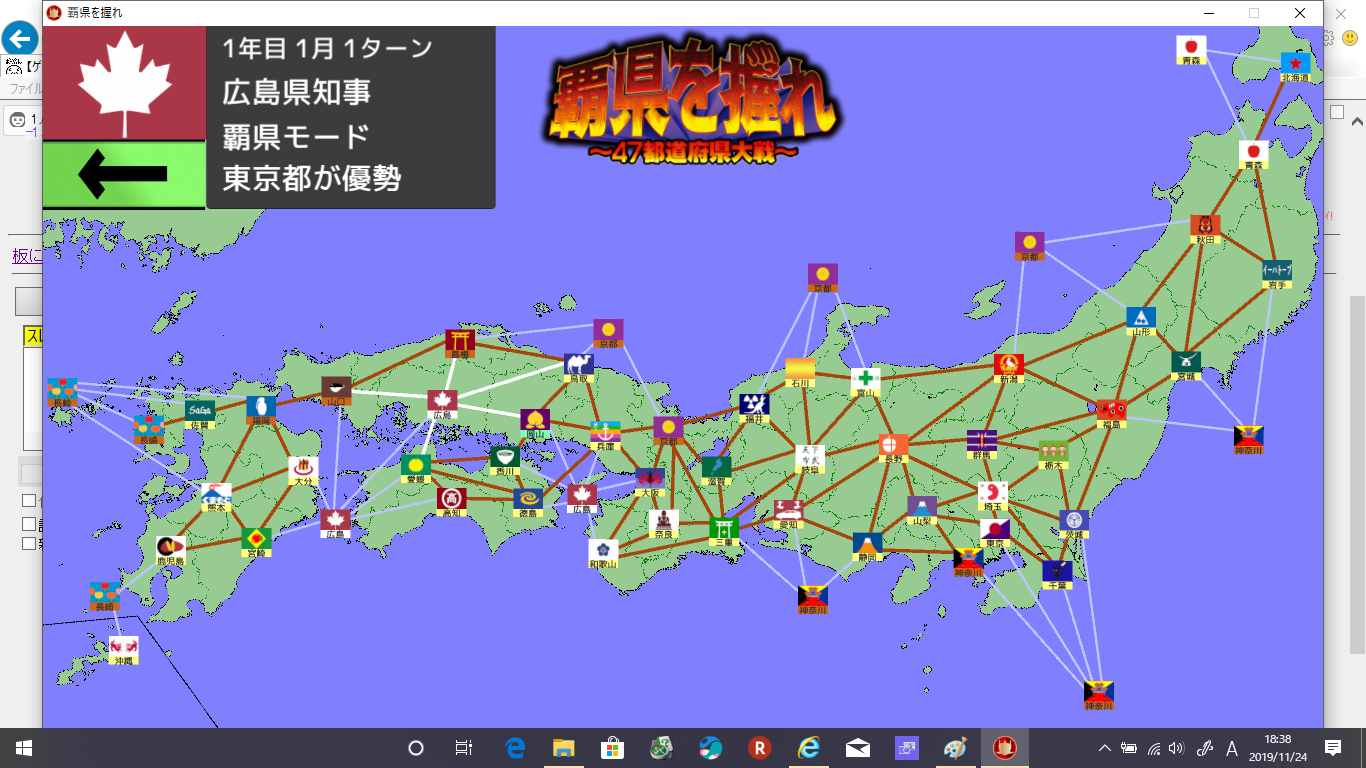
Task: Select the 鳥取 camel icon
Action: pos(578,368)
